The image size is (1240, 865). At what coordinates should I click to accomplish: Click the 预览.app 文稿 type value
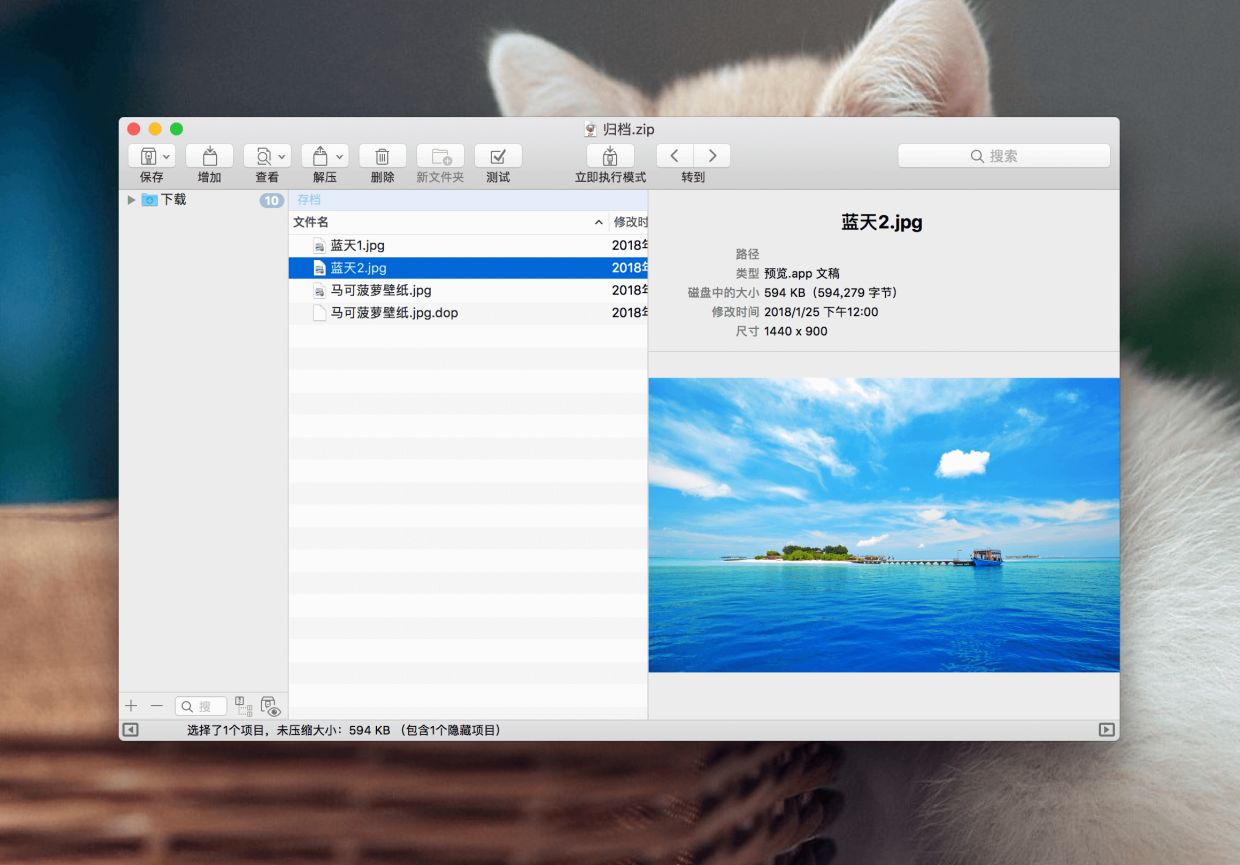click(x=802, y=273)
